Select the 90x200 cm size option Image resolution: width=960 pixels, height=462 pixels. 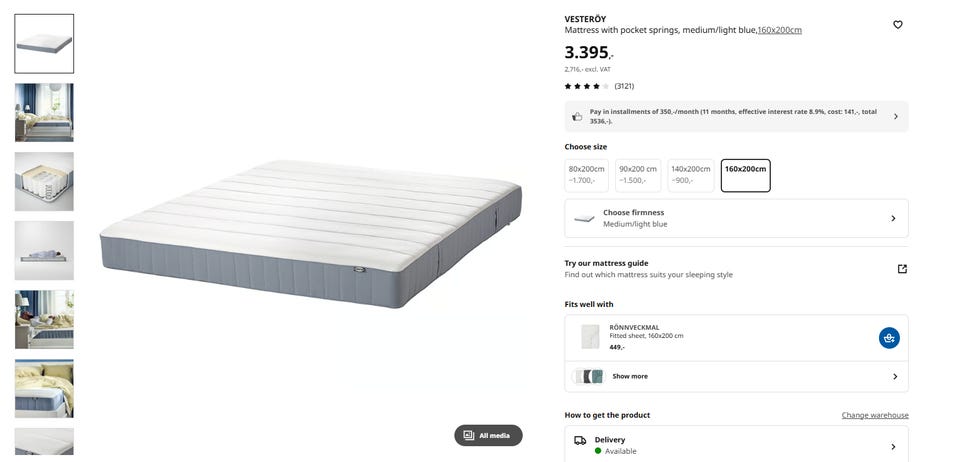click(x=639, y=175)
